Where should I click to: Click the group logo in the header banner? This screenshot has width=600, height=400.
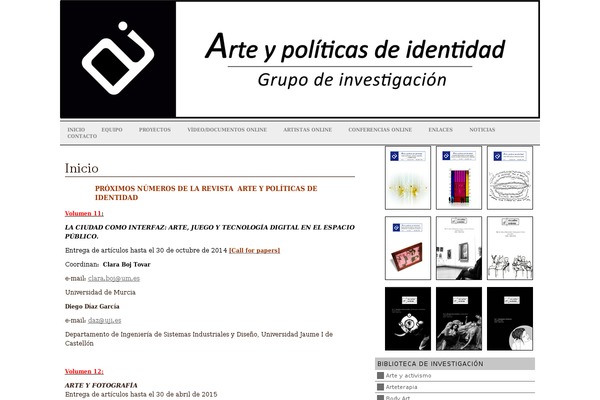pyautogui.click(x=118, y=58)
